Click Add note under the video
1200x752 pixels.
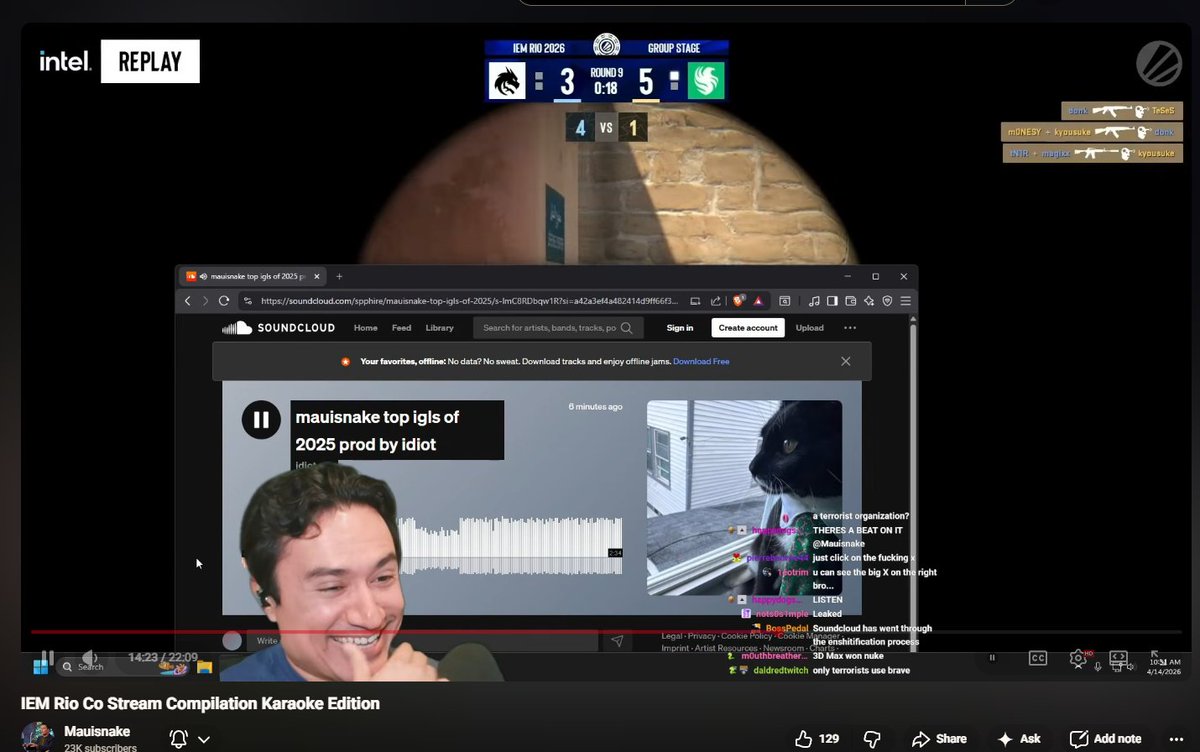[1105, 739]
